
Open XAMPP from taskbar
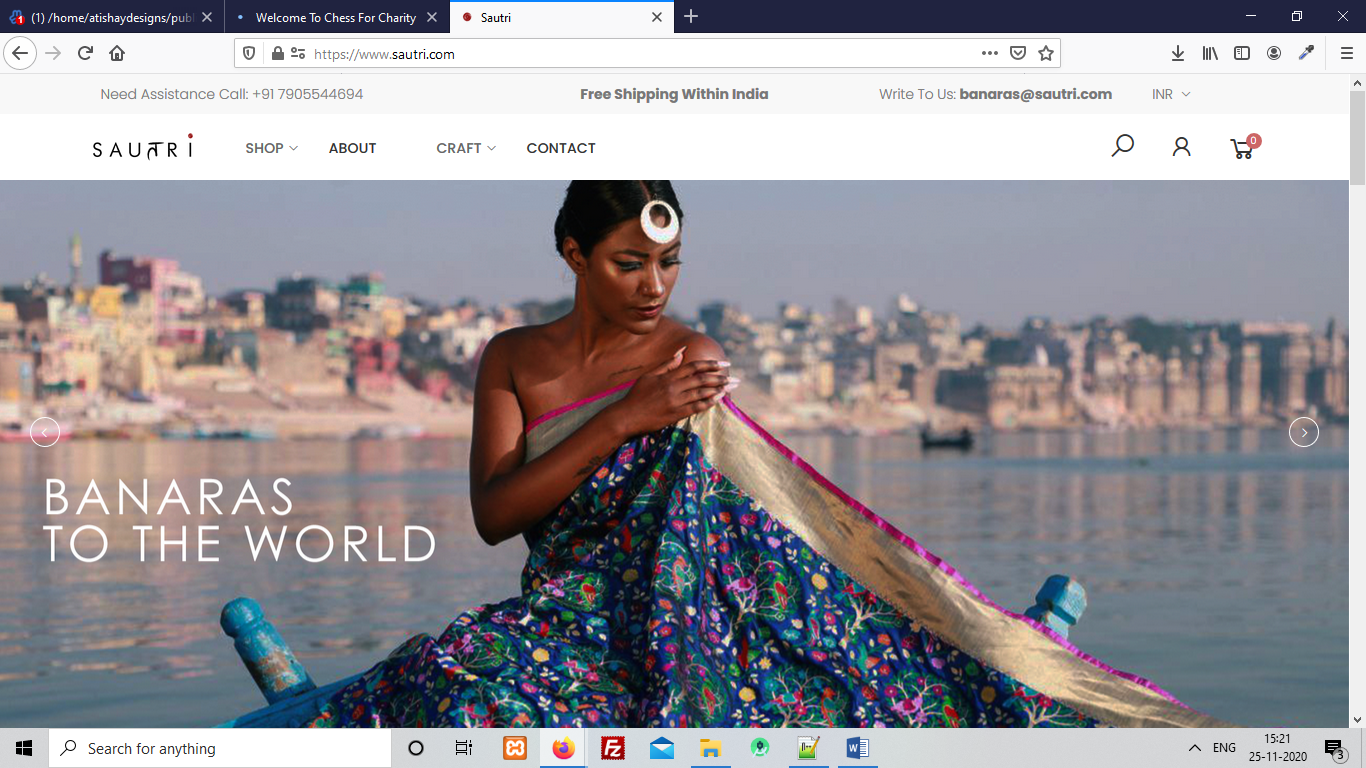coord(515,748)
